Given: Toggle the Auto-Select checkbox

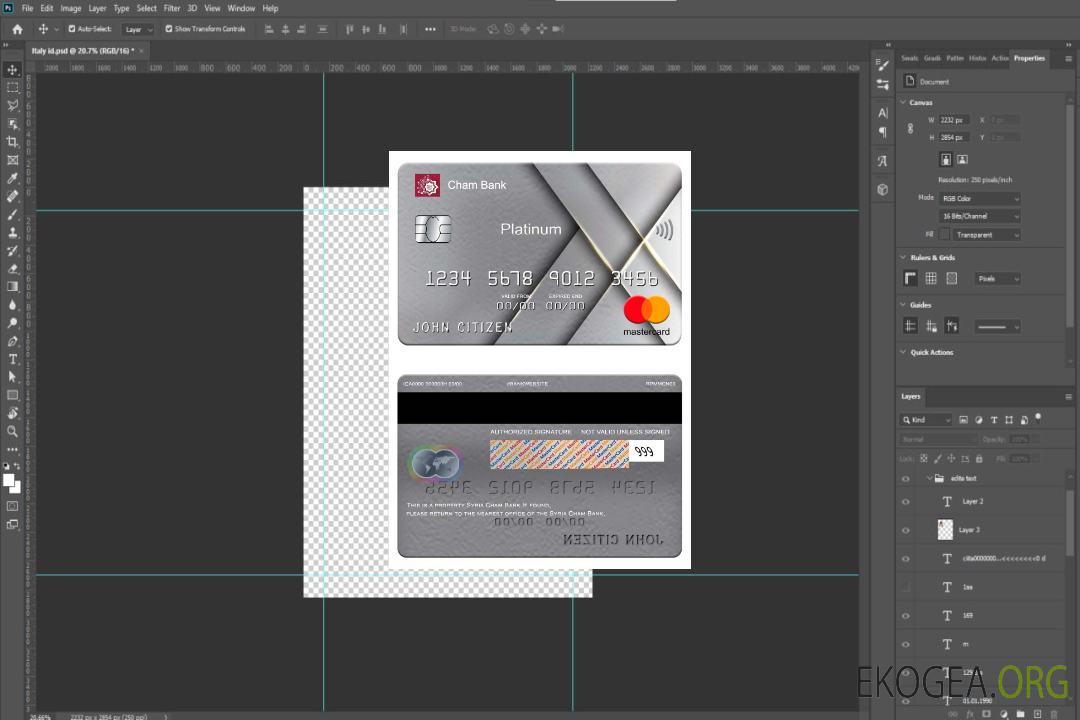Looking at the screenshot, I should click(72, 29).
